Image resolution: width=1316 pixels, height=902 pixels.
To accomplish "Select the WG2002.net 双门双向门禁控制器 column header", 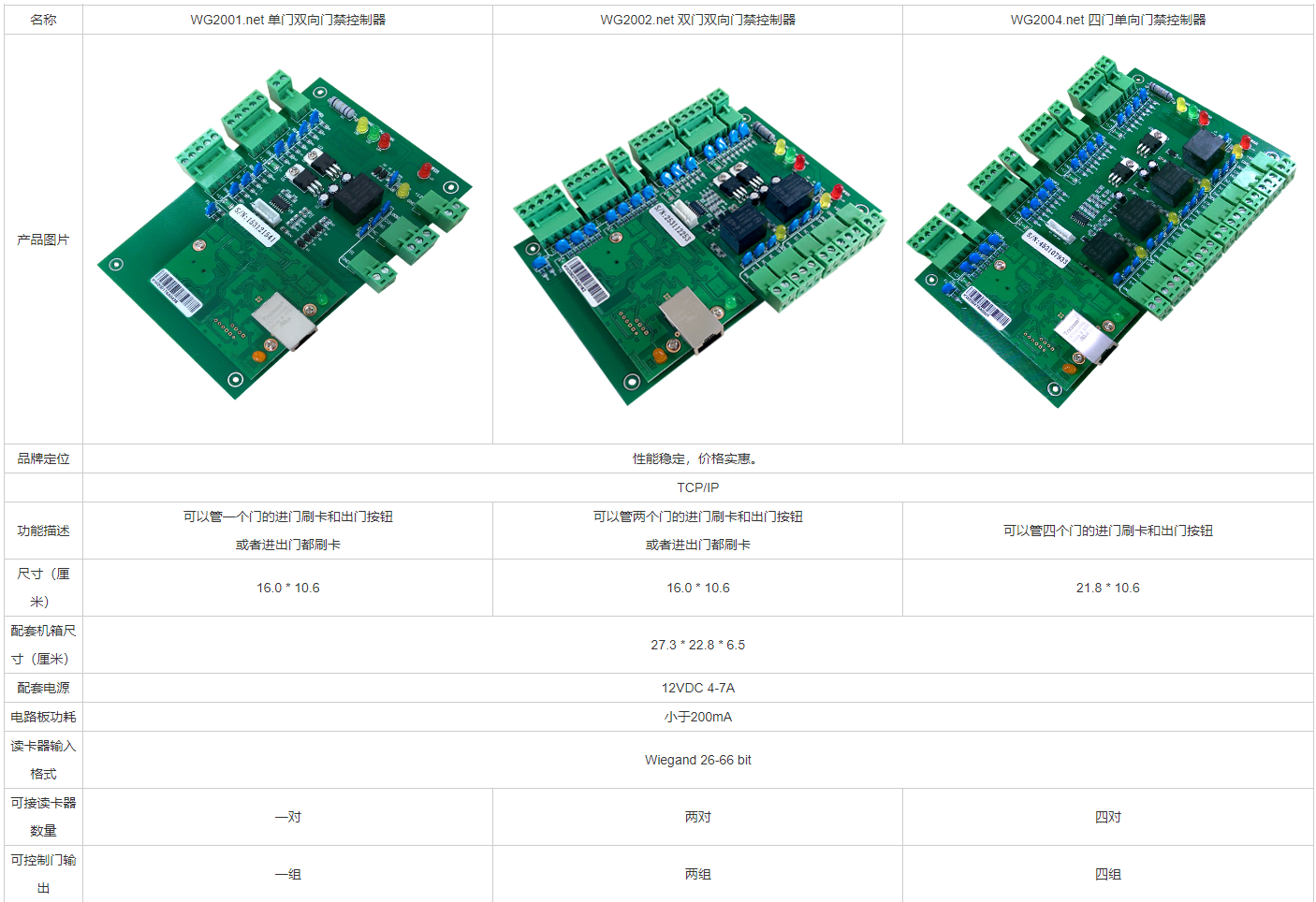I will tap(697, 20).
